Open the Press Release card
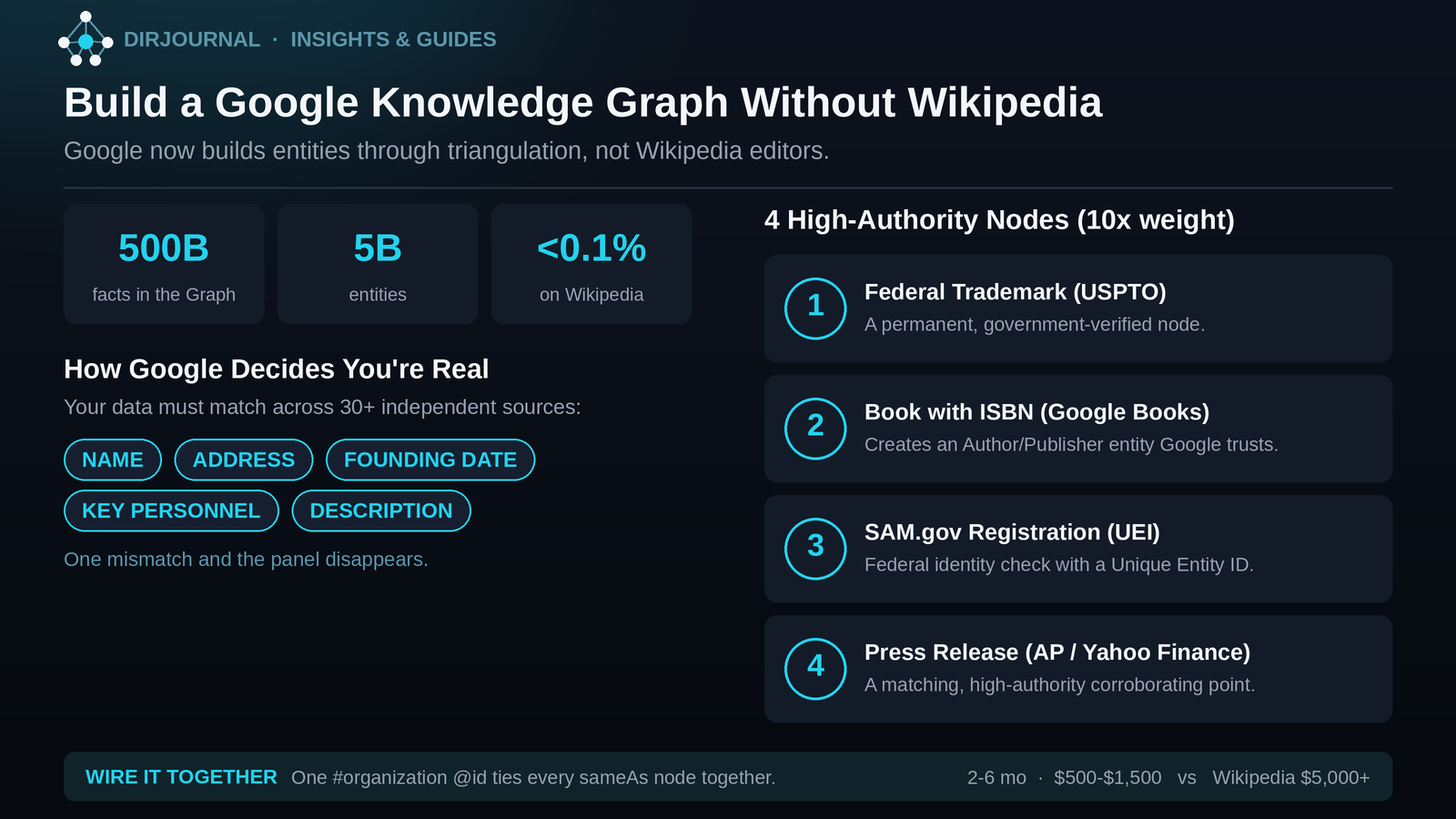Screen dimensions: 1456x819 pos(1078,669)
